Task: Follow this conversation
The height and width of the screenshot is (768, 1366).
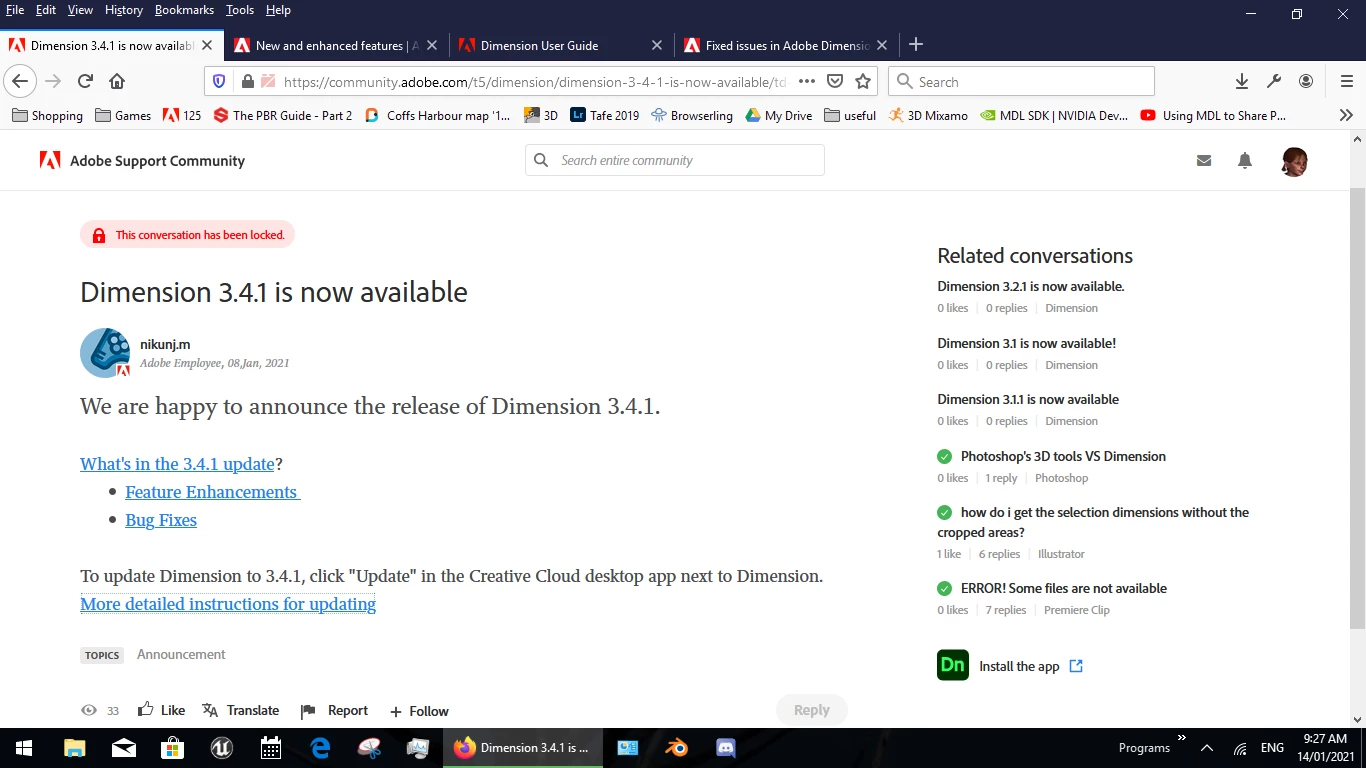Action: tap(419, 711)
